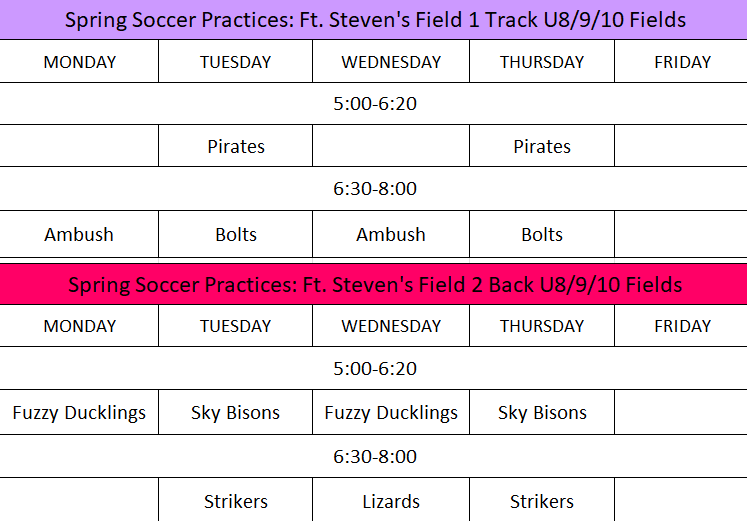Click the FRIDAY header under Field 1
Viewport: 747px width, 521px height.
click(x=682, y=62)
